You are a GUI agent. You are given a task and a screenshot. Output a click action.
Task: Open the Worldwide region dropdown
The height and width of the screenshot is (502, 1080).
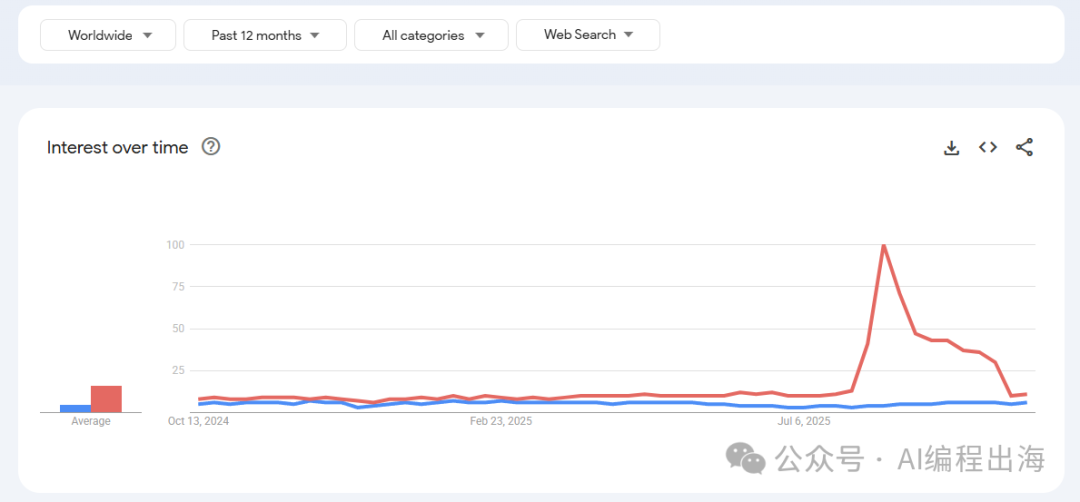(108, 35)
